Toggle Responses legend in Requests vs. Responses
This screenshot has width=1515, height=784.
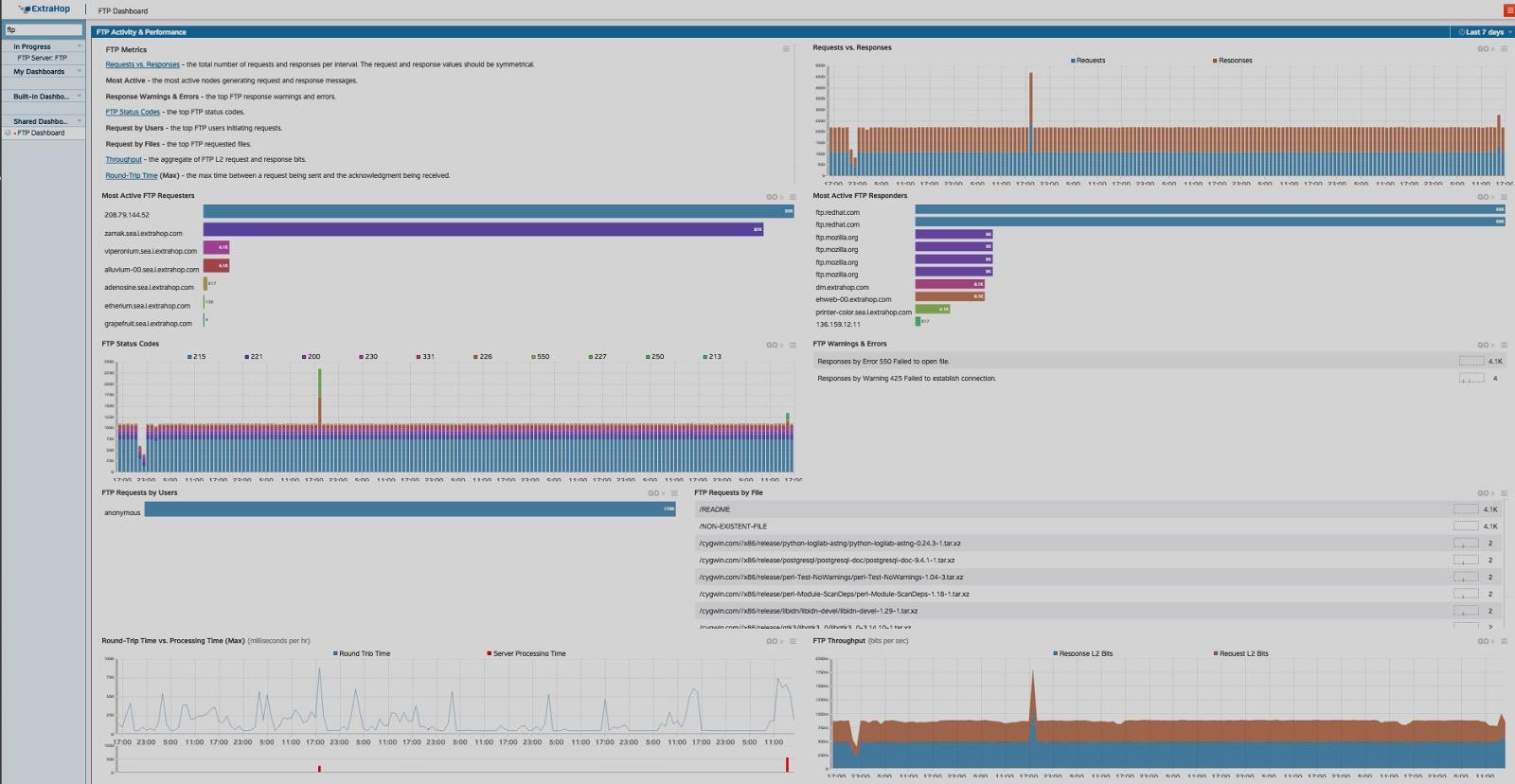1232,61
